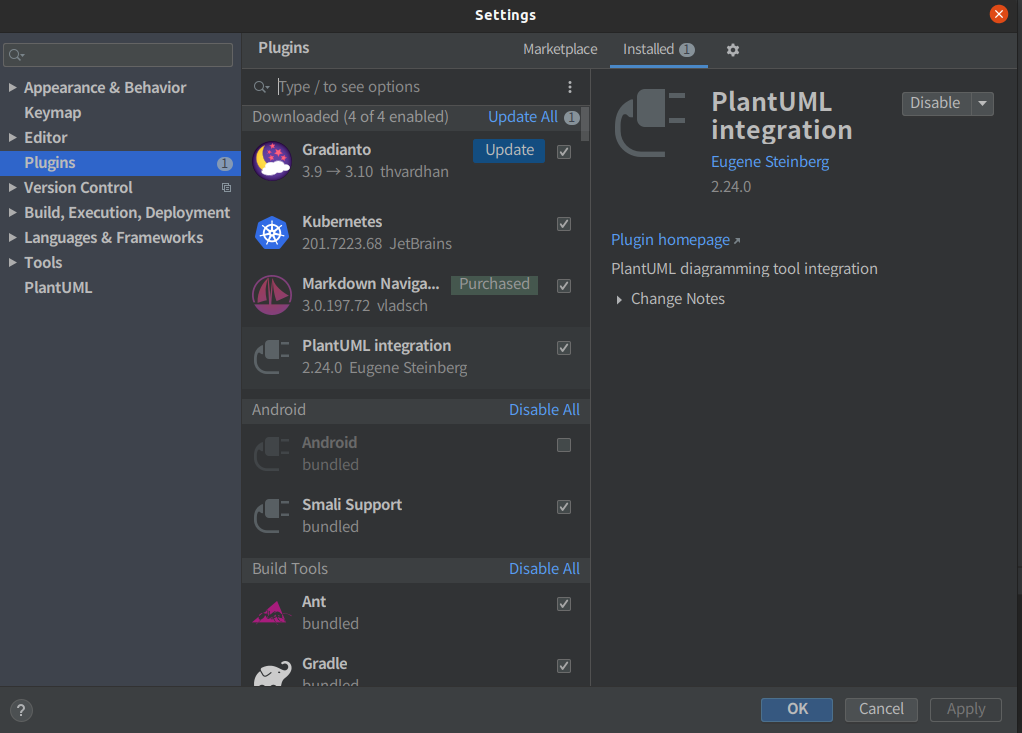1022x733 pixels.
Task: Click the Purchased label on Markdown Navigator
Action: tap(494, 285)
